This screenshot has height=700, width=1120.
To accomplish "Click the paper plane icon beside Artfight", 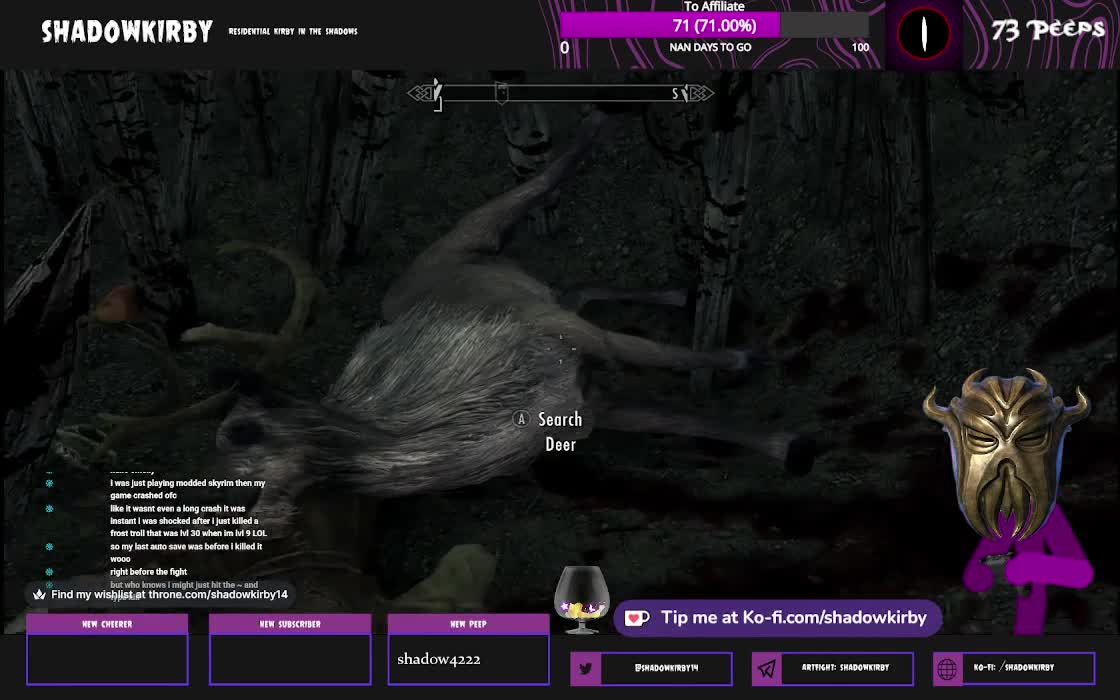I will (x=766, y=669).
